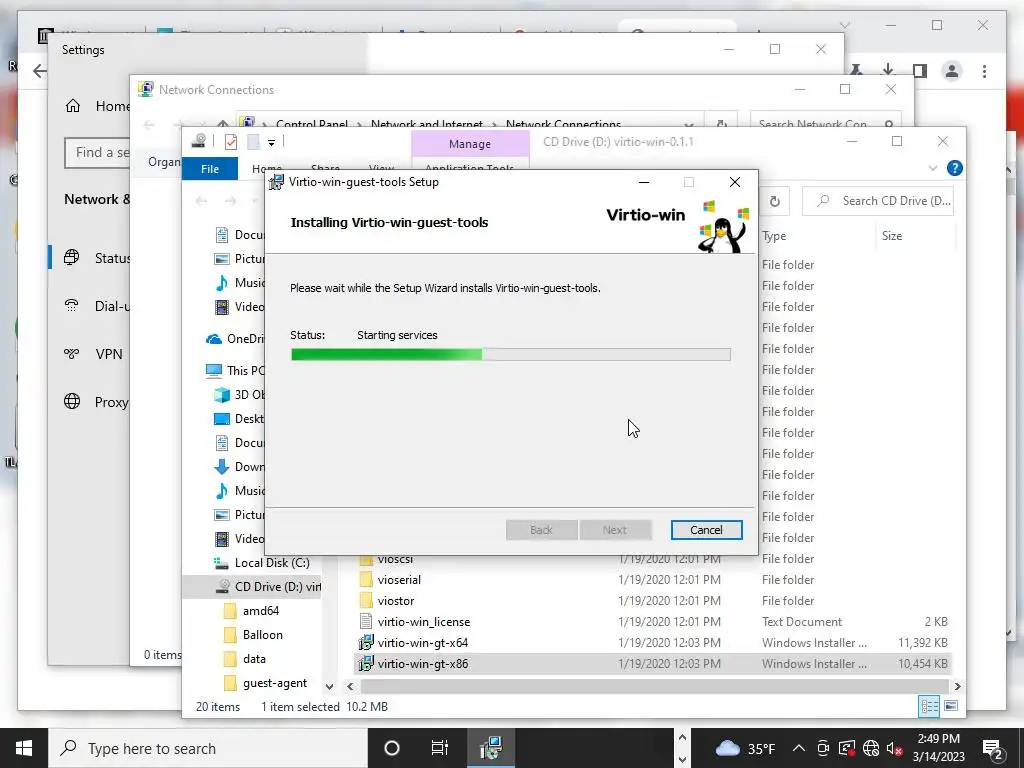Focus the Search CD Drive field

click(x=879, y=201)
